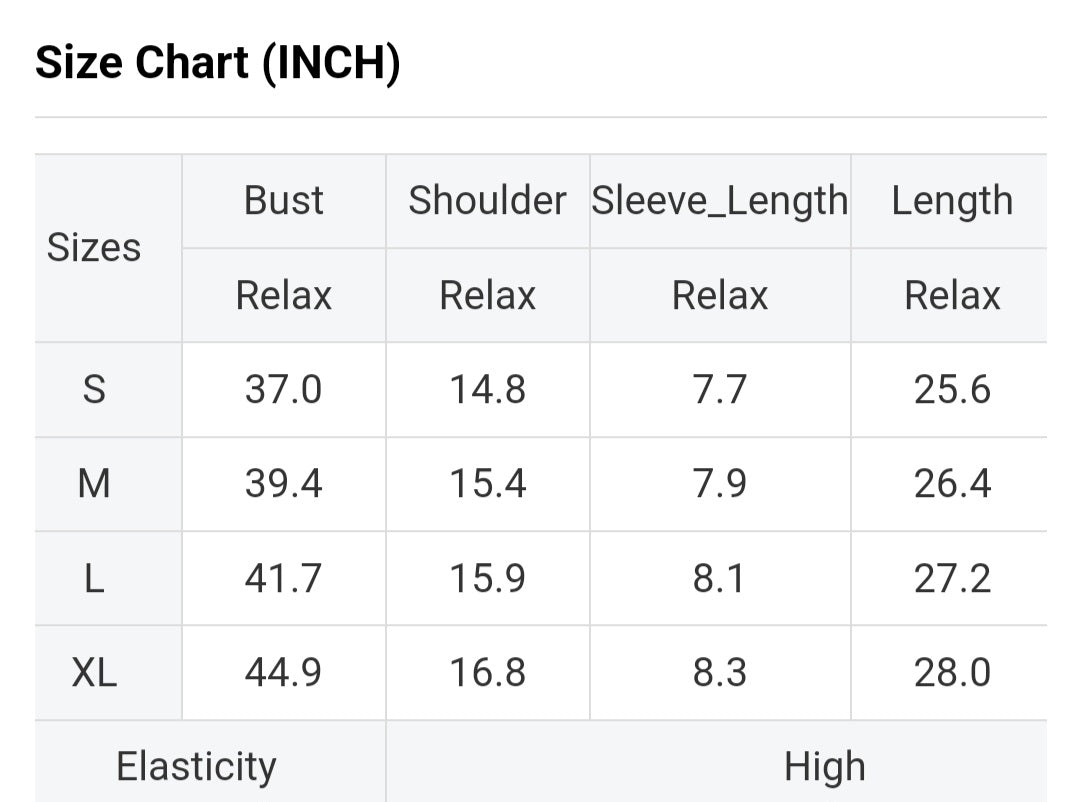This screenshot has height=802, width=1080.
Task: Select the 15.4 shoulder measurement
Action: [x=487, y=484]
